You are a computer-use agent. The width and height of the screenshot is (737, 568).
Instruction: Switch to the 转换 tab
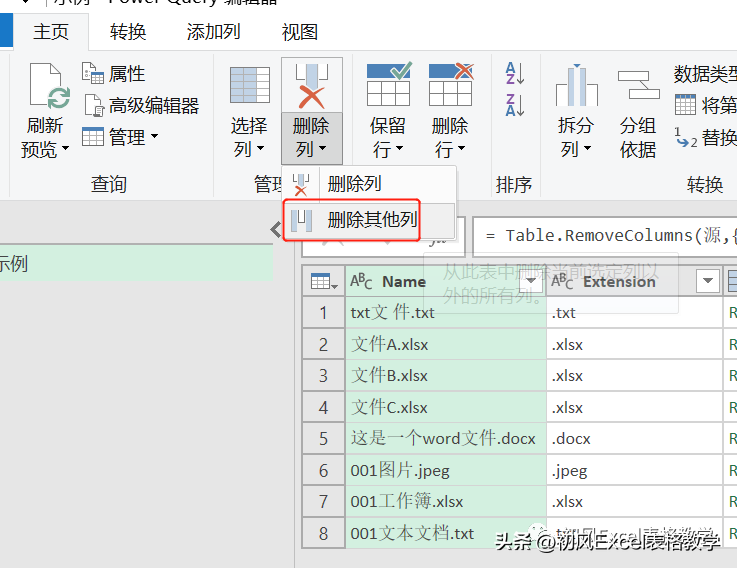pos(128,32)
